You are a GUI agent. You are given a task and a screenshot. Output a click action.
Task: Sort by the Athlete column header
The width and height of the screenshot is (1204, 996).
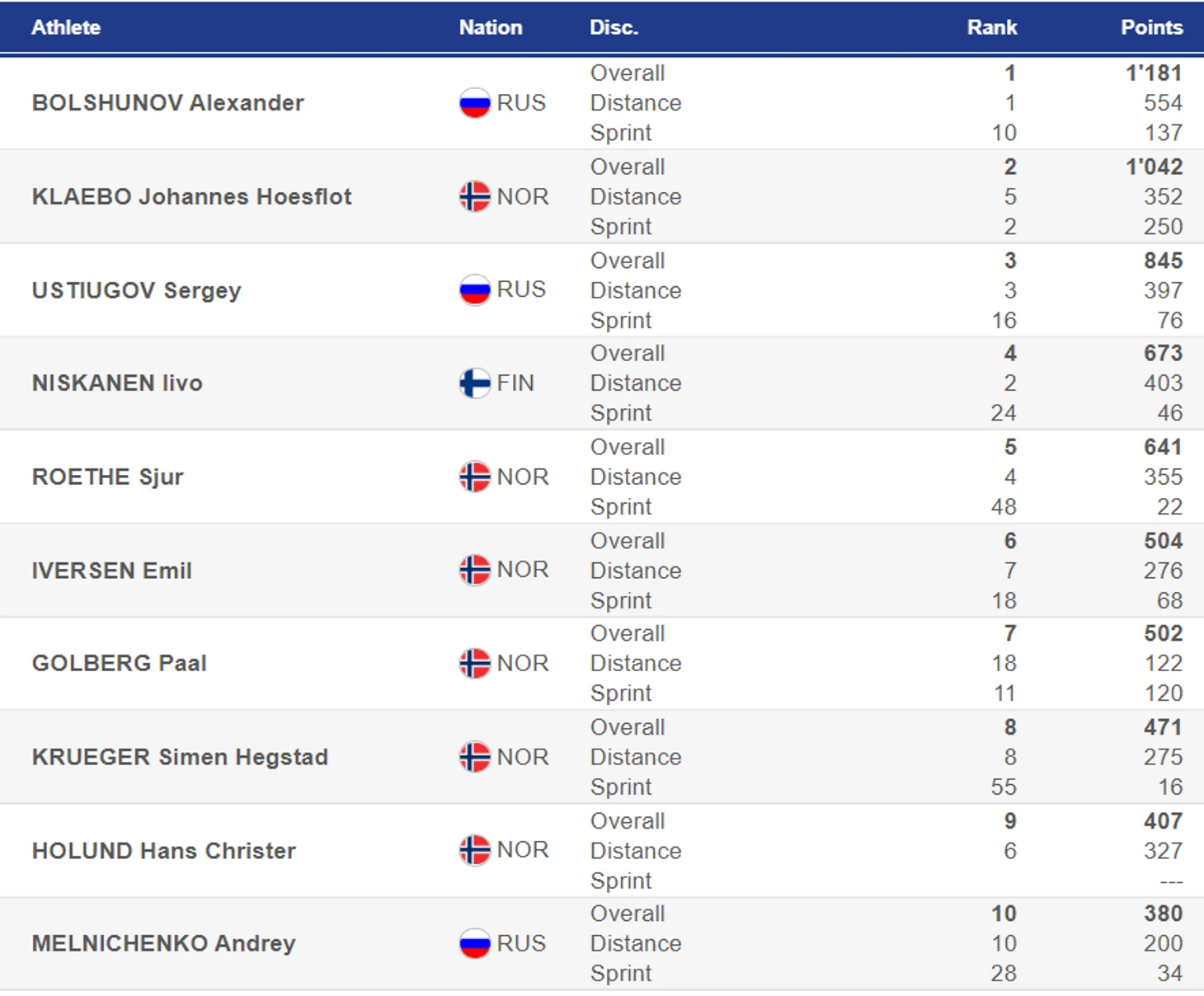point(66,27)
